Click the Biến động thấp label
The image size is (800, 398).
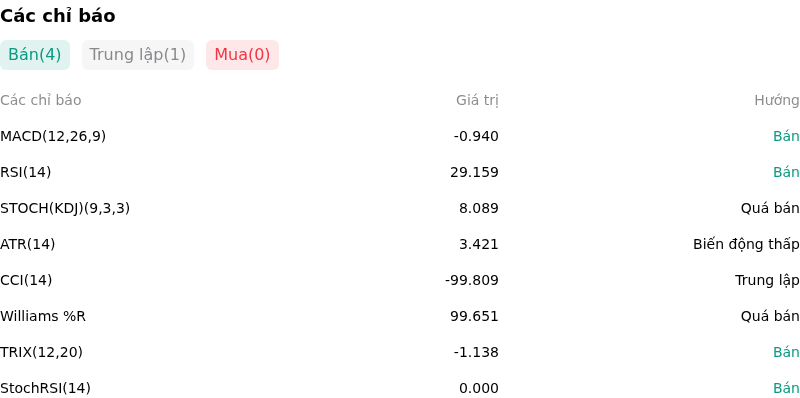746,244
